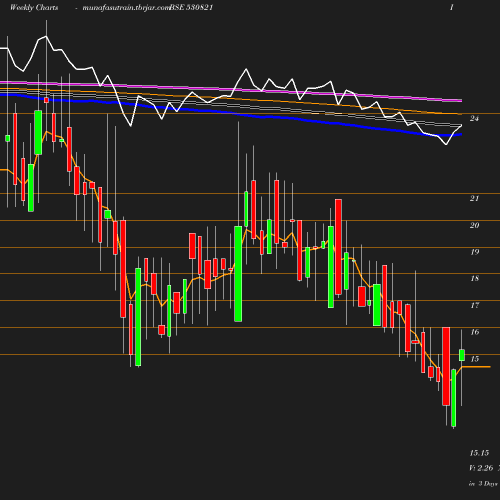Click the price axis label 15
500x500 pixels.
pos(474,359)
